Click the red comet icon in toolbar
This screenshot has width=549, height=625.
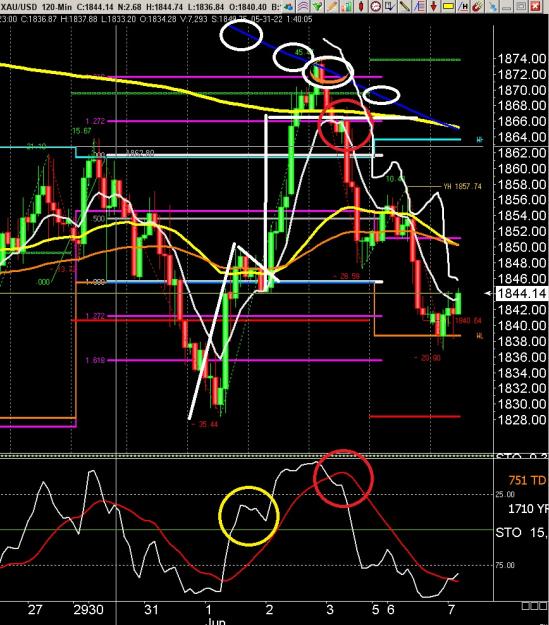(477, 6)
